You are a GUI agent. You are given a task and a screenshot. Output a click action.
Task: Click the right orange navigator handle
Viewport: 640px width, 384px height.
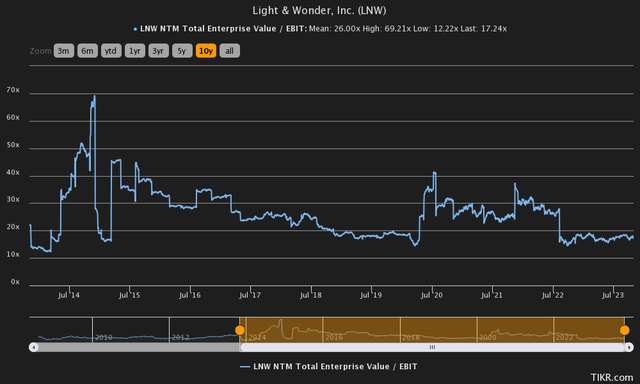(x=624, y=330)
